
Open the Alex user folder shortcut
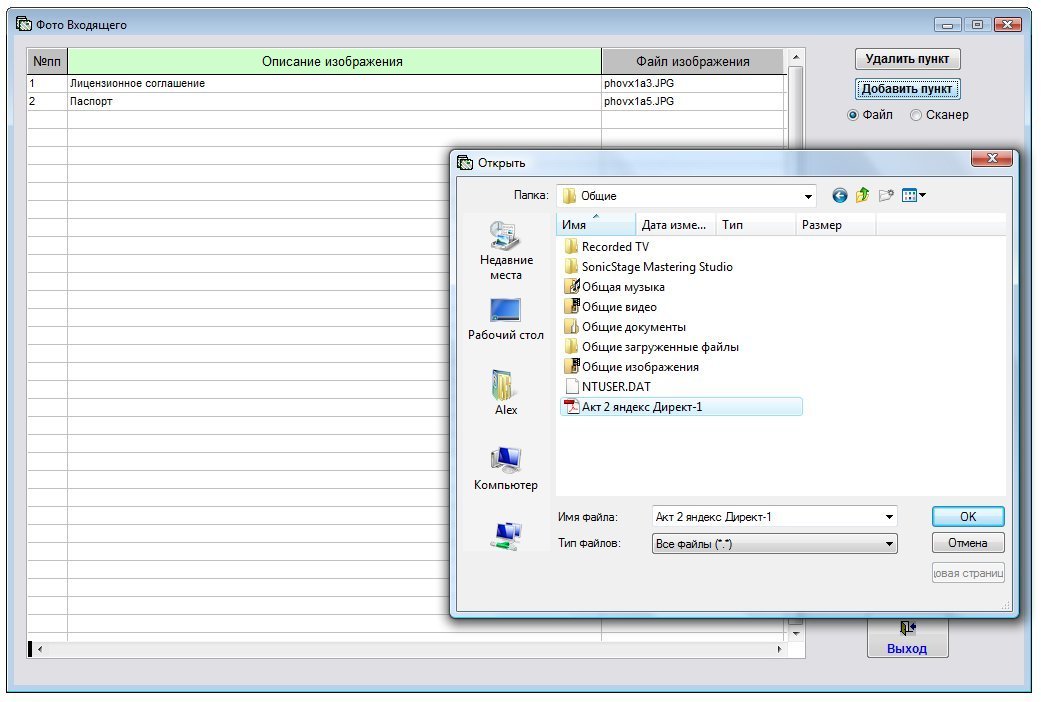pyautogui.click(x=506, y=392)
